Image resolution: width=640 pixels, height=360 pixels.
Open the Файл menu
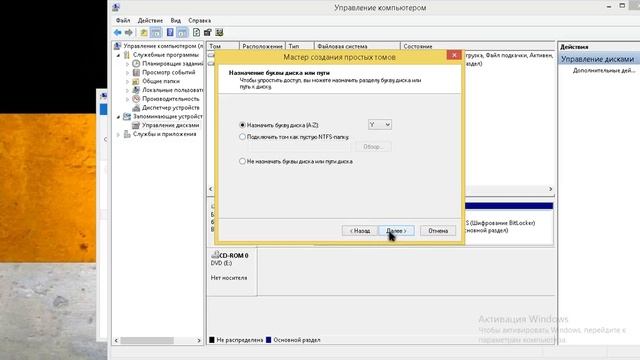[123, 20]
